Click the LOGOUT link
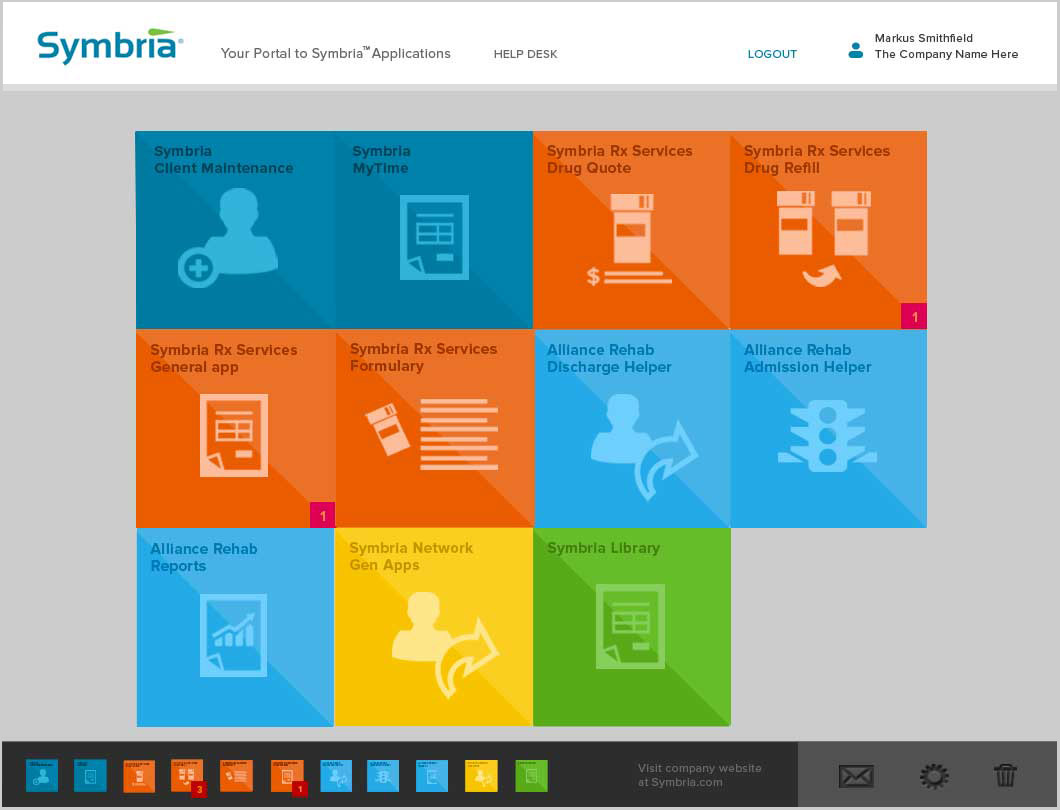The width and height of the screenshot is (1060, 810). coord(772,54)
